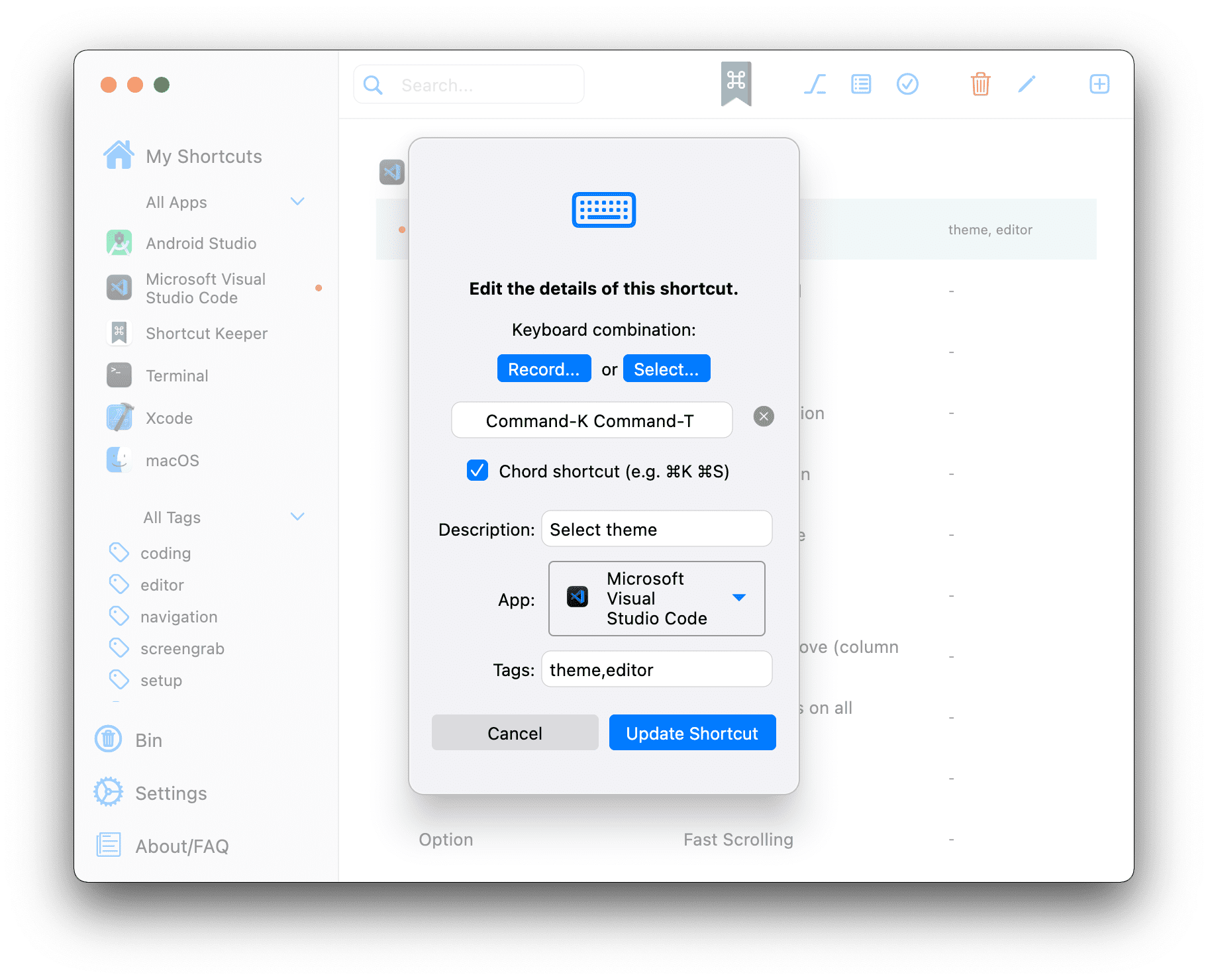Click the Record... button

point(544,369)
